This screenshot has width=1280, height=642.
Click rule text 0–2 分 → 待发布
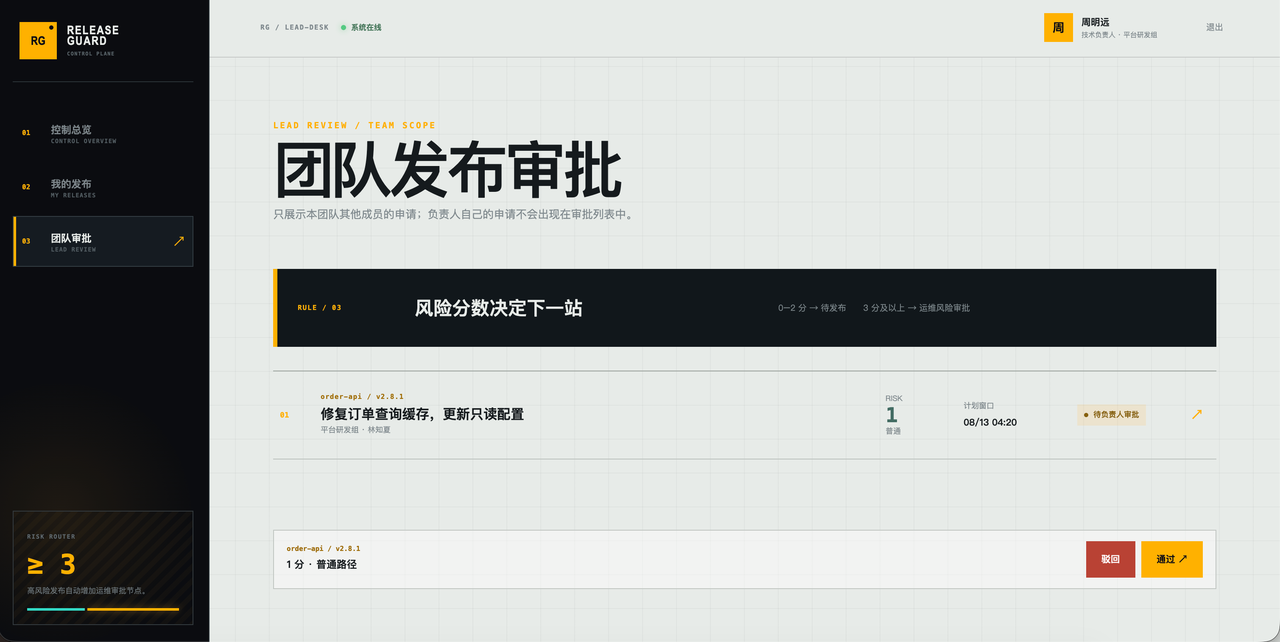[812, 308]
